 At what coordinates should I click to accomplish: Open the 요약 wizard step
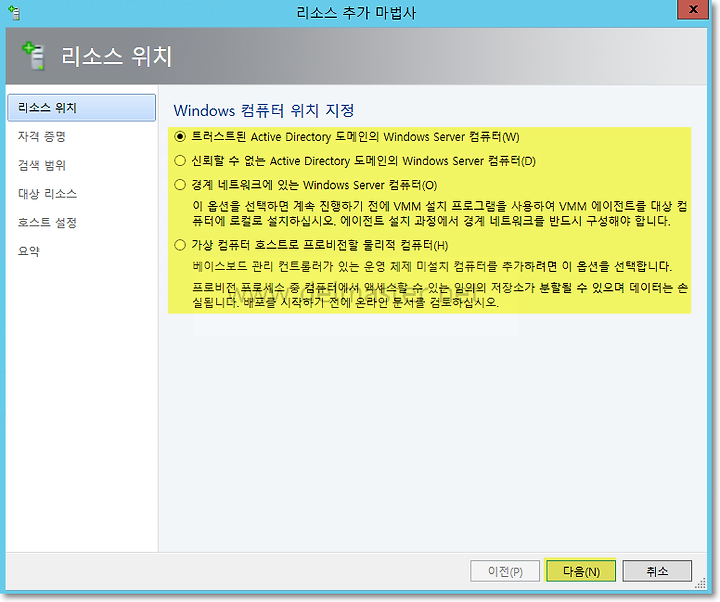coord(29,251)
